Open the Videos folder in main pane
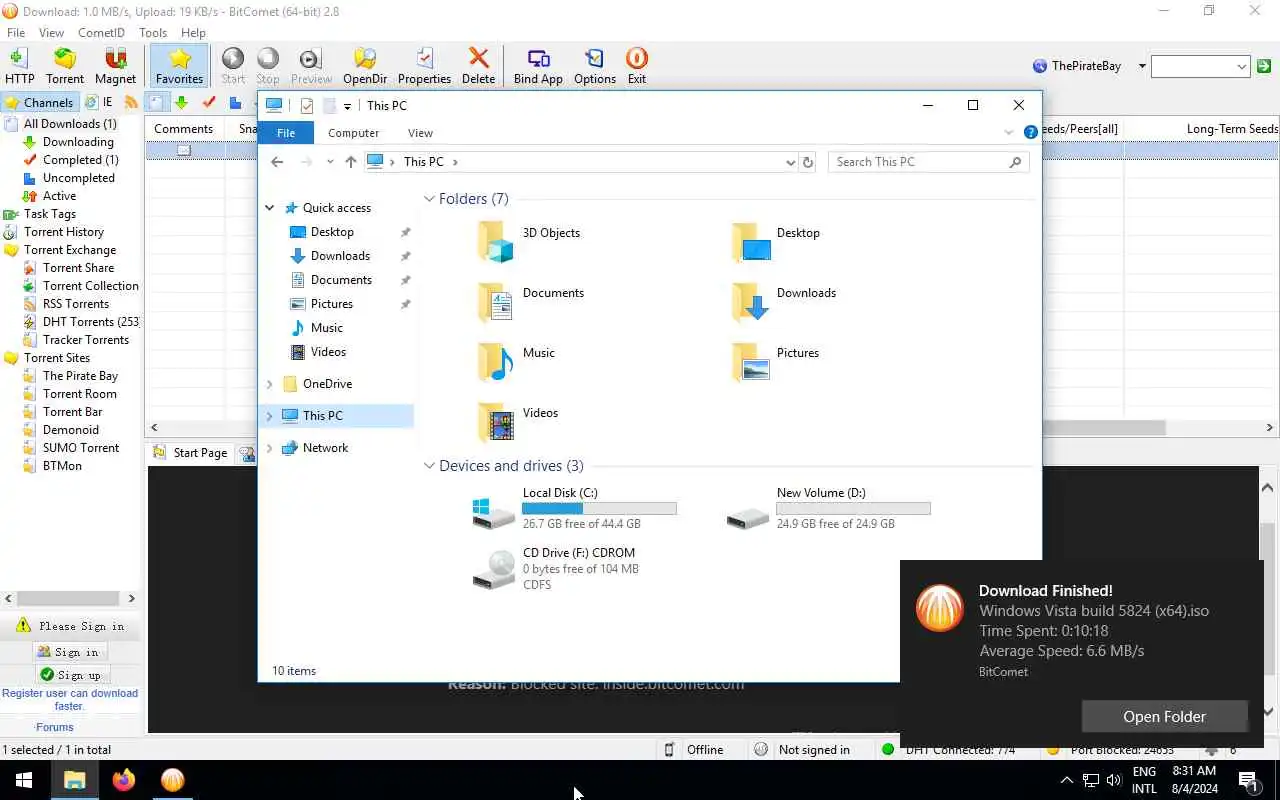This screenshot has height=800, width=1280. (x=518, y=420)
